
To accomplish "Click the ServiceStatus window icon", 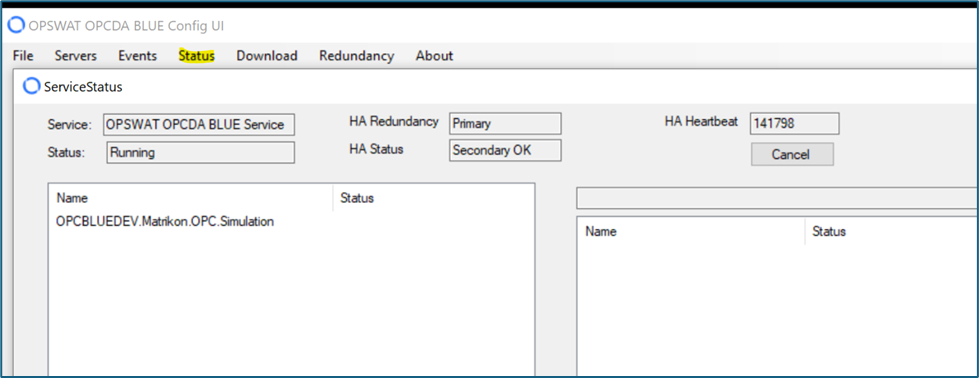I will click(x=31, y=86).
